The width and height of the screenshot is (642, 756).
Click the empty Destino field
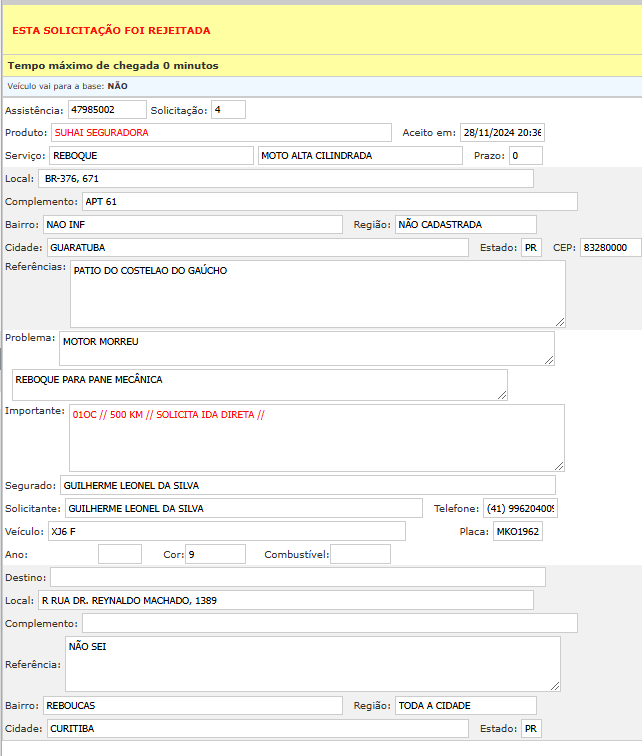pos(298,577)
